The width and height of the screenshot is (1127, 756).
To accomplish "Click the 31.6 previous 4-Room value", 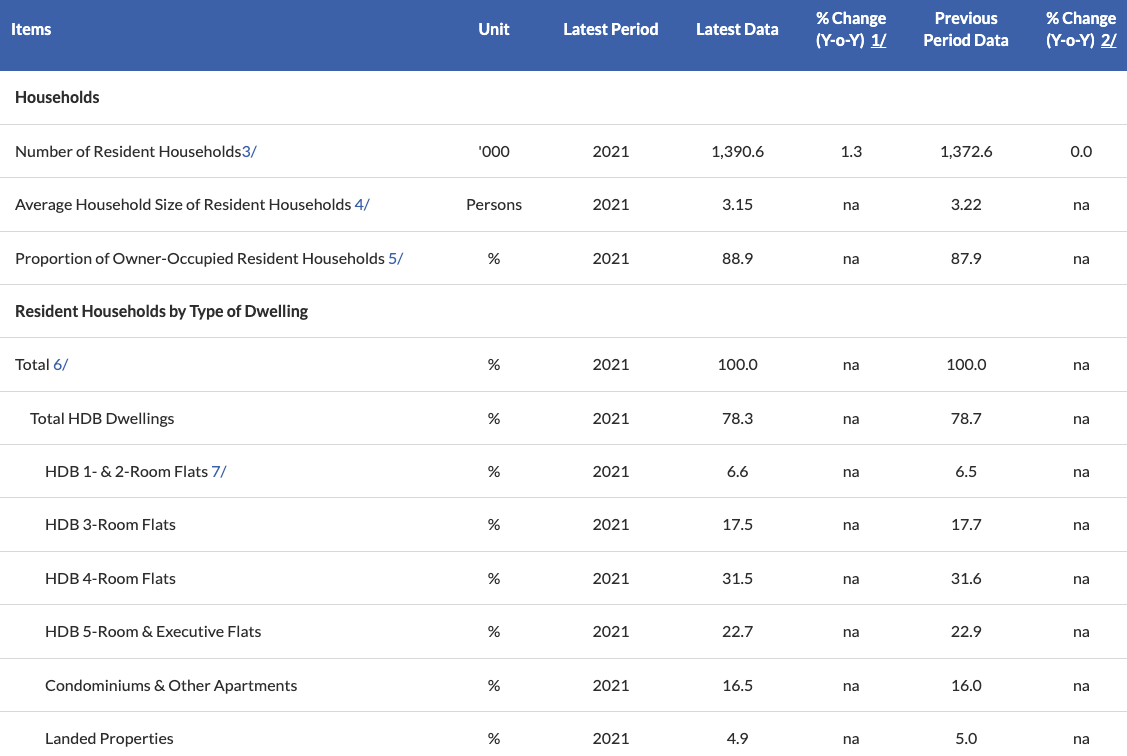I will pos(966,579).
